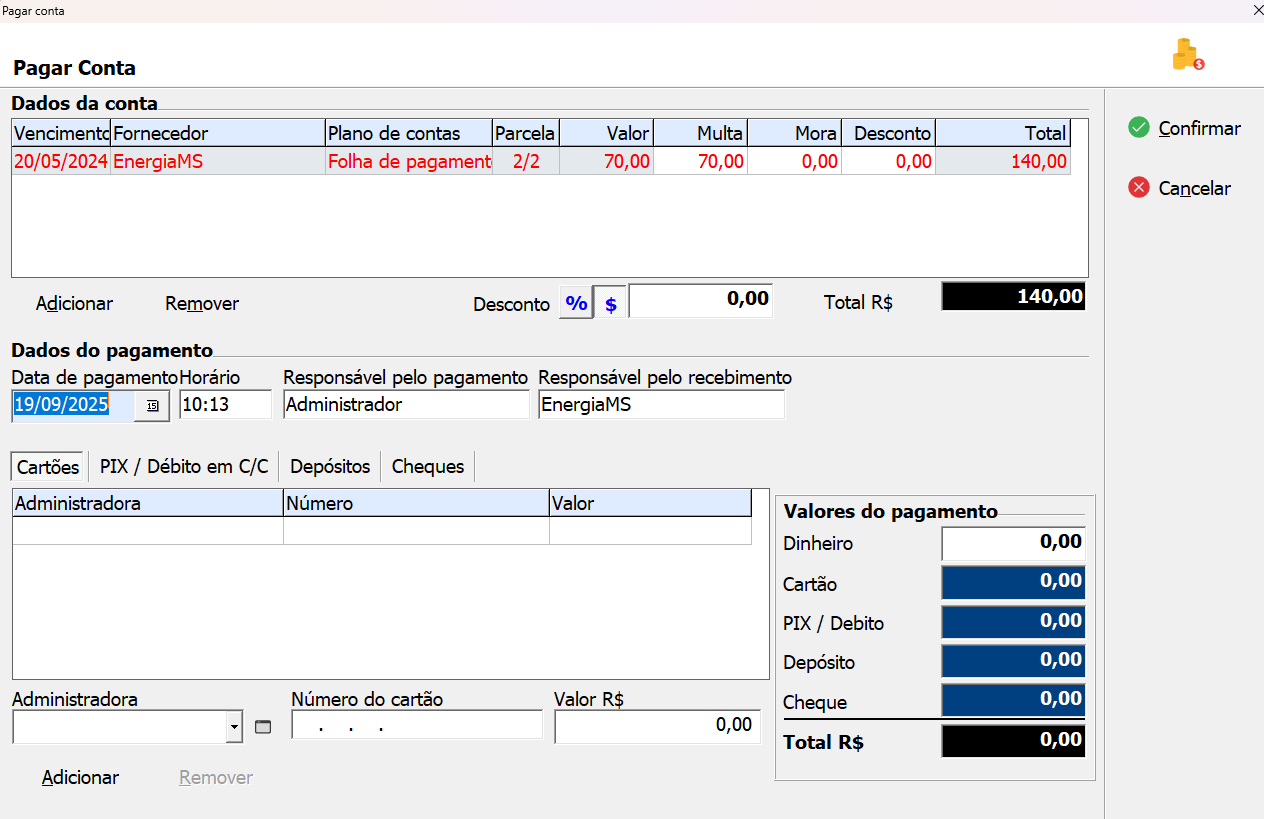Select the 2/2 parcela cell
The image size is (1264, 819).
click(526, 161)
